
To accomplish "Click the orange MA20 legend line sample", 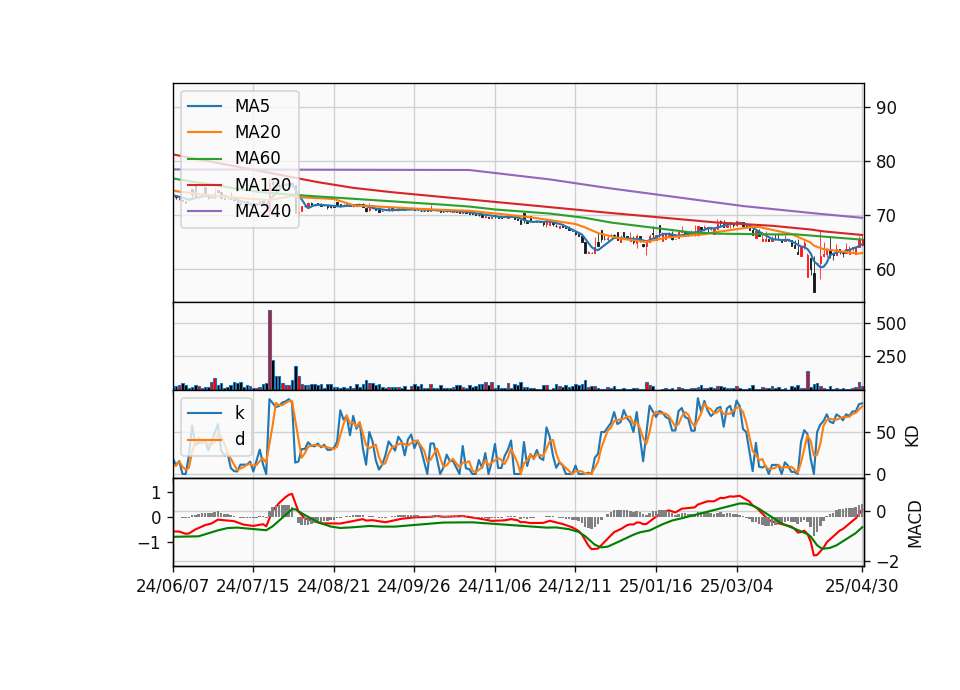I will pos(204,132).
